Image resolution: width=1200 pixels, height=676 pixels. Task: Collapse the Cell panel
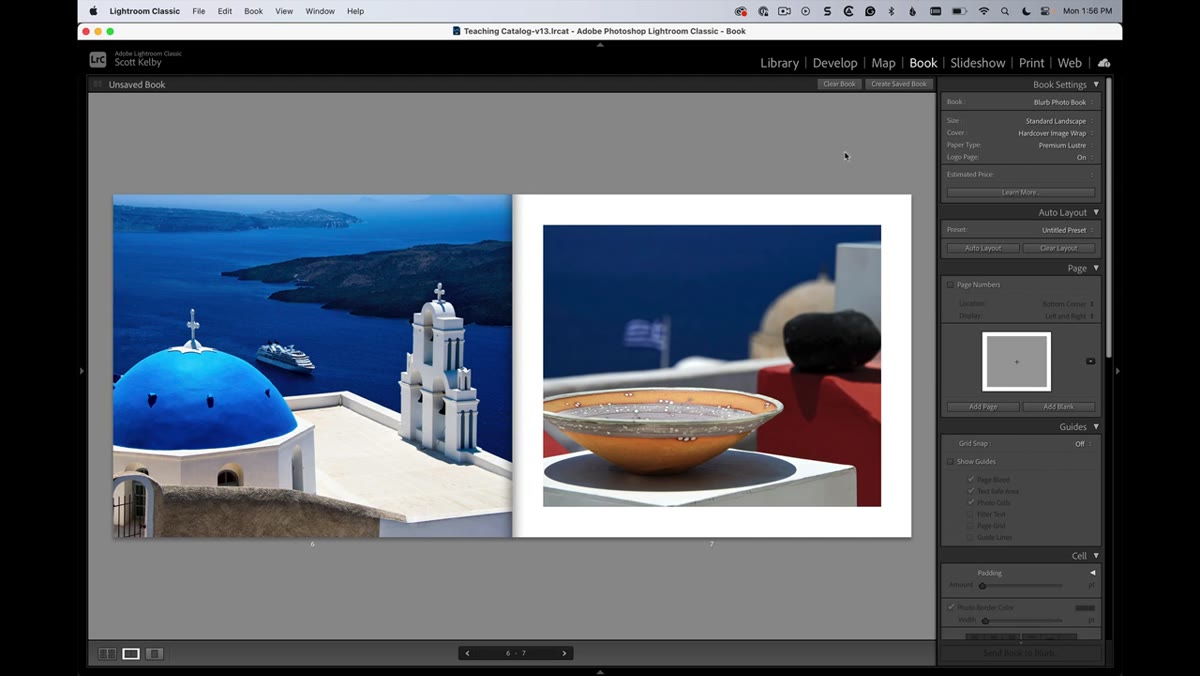[1096, 556]
